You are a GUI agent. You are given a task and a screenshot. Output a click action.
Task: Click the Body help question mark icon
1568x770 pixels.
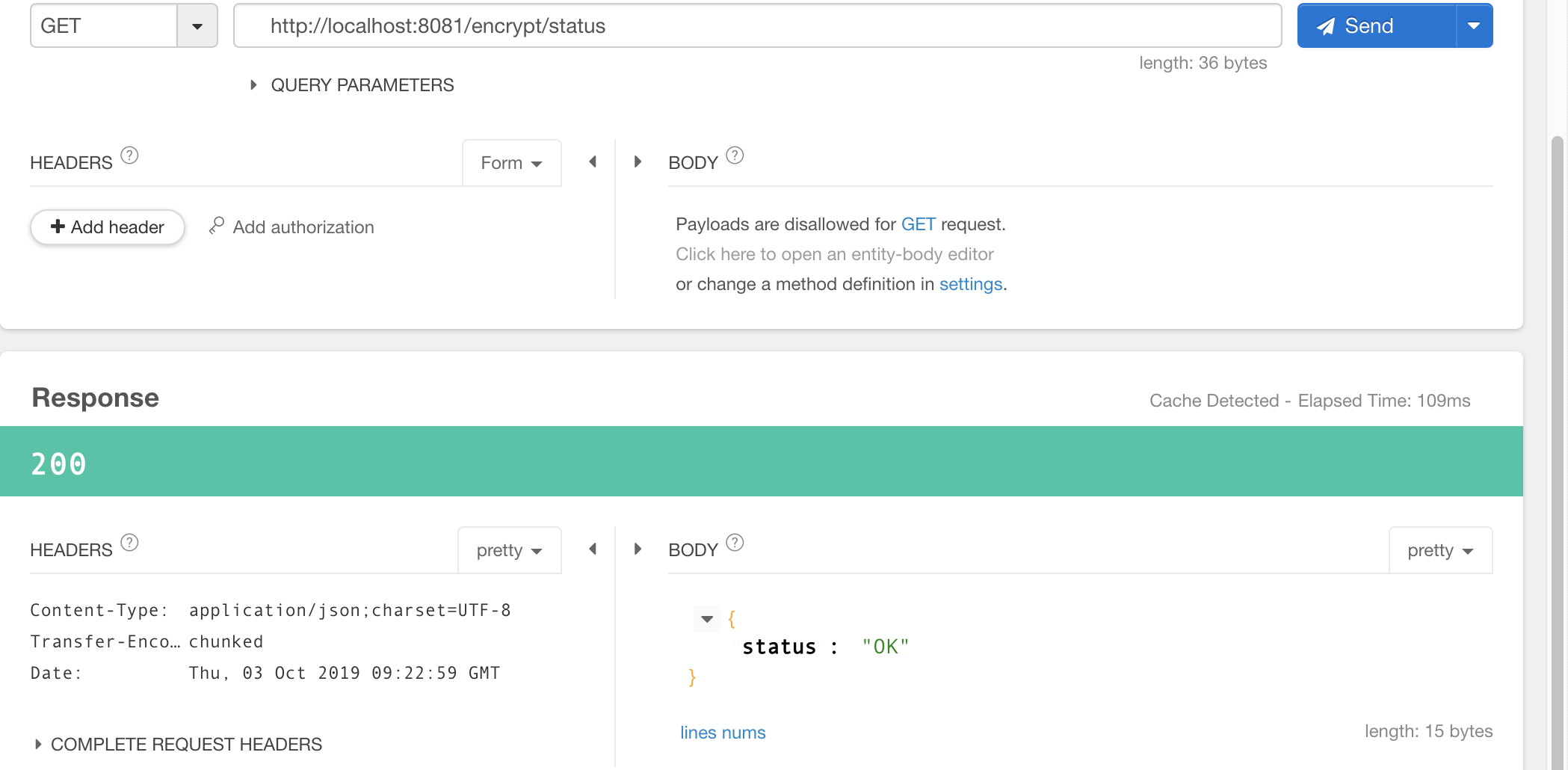point(735,155)
